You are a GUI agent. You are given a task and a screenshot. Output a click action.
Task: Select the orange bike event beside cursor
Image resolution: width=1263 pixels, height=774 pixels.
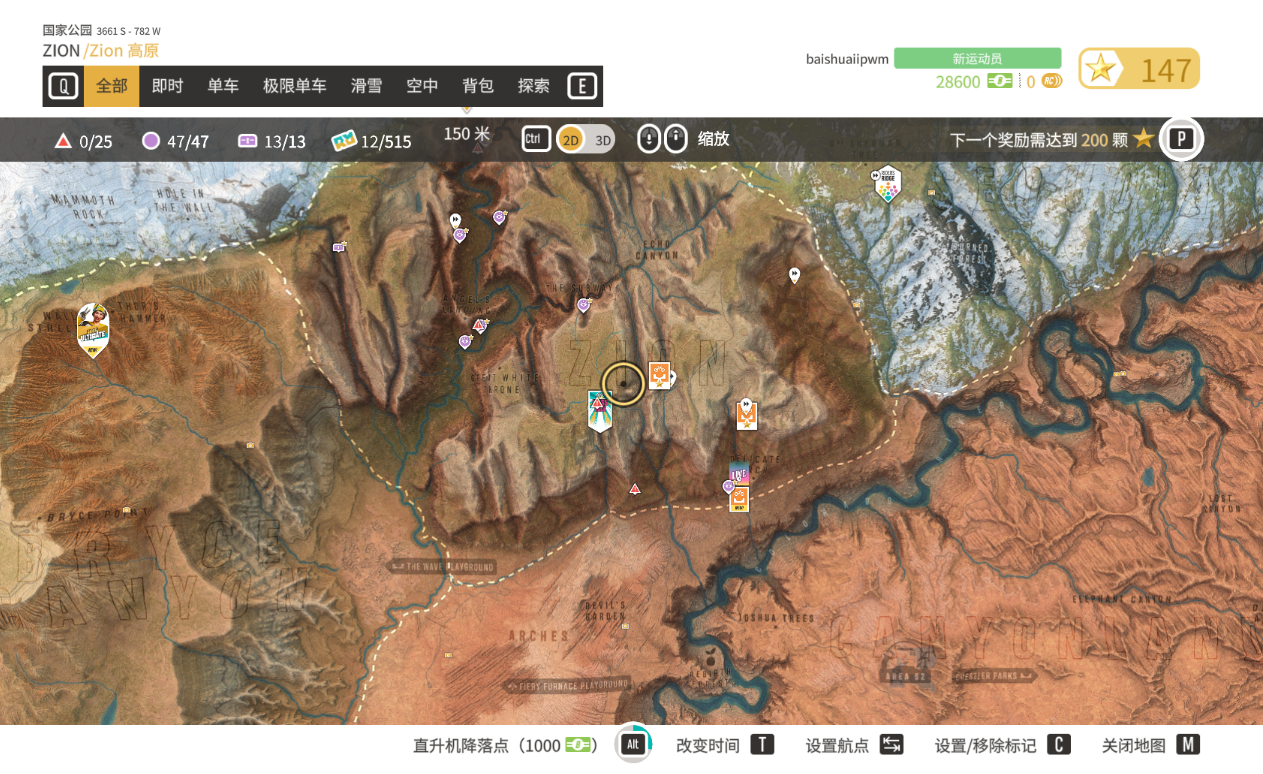click(x=660, y=376)
